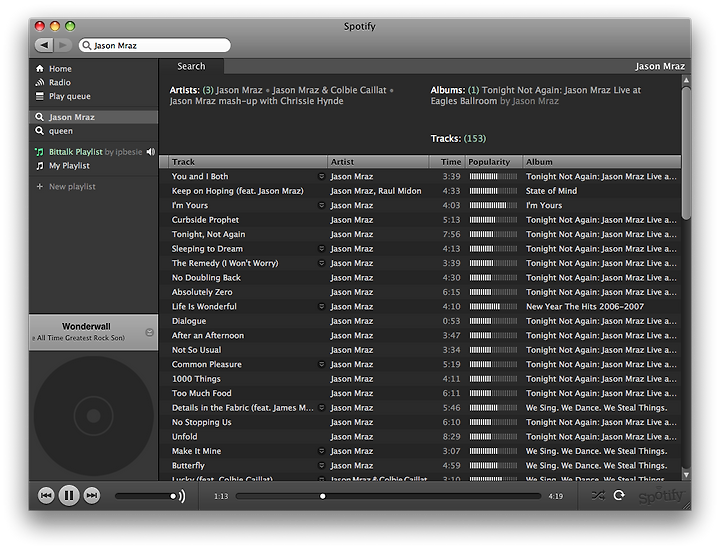Click the volume speaker icon

[182, 496]
